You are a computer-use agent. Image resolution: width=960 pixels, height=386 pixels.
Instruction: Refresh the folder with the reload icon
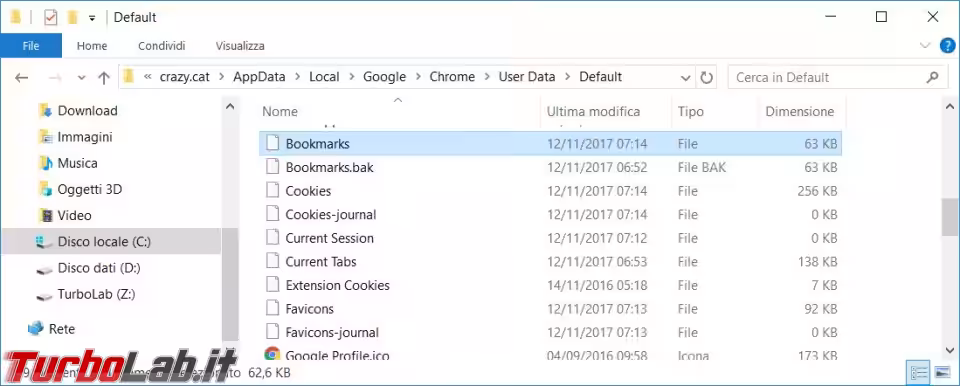707,78
